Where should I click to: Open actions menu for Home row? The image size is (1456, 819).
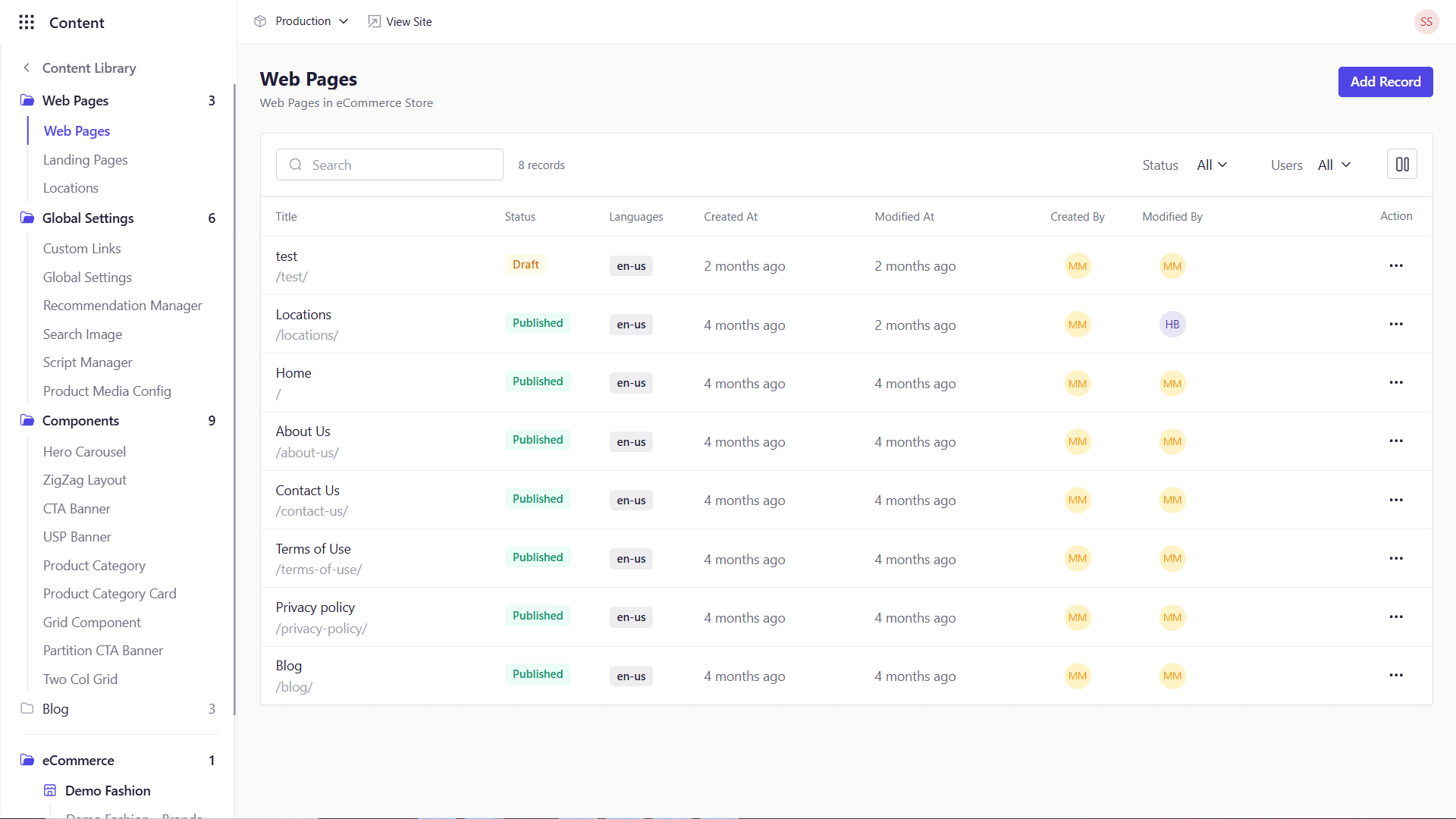click(1395, 382)
